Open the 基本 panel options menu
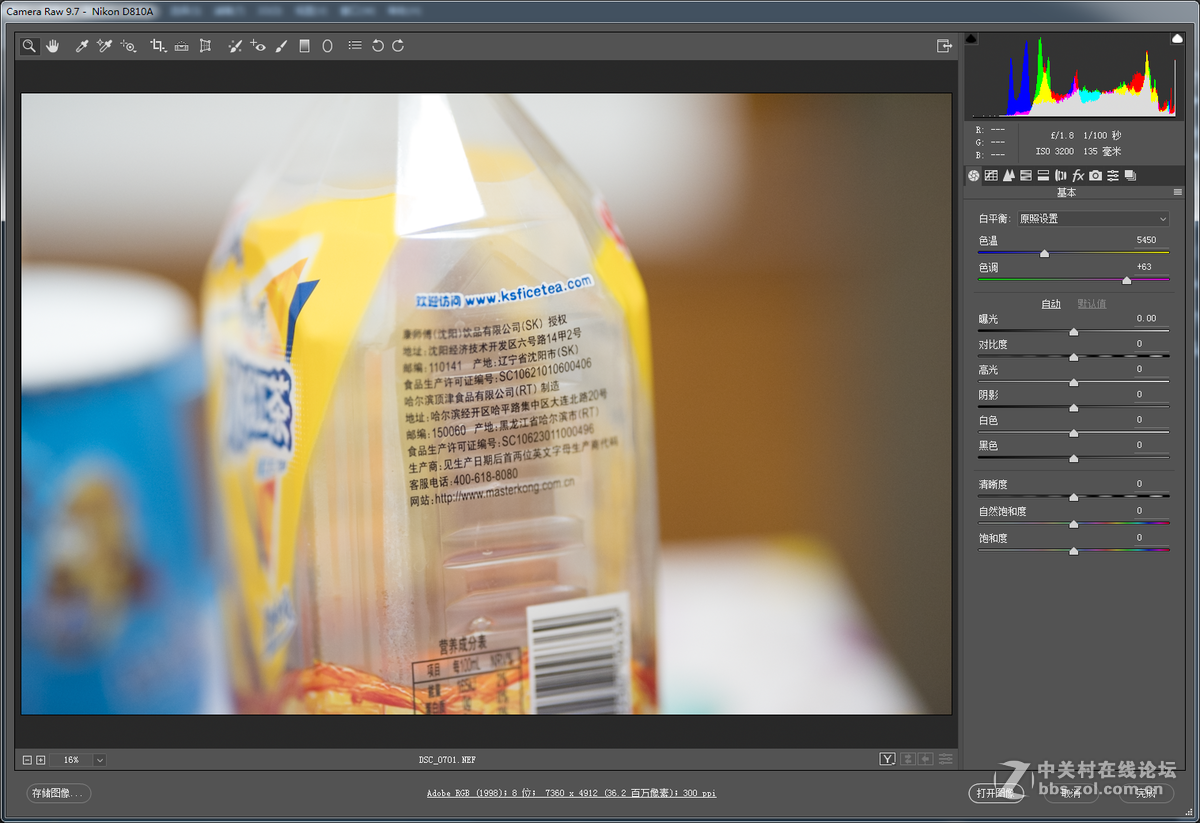Screen dimensions: 1200x823 coord(1177,192)
